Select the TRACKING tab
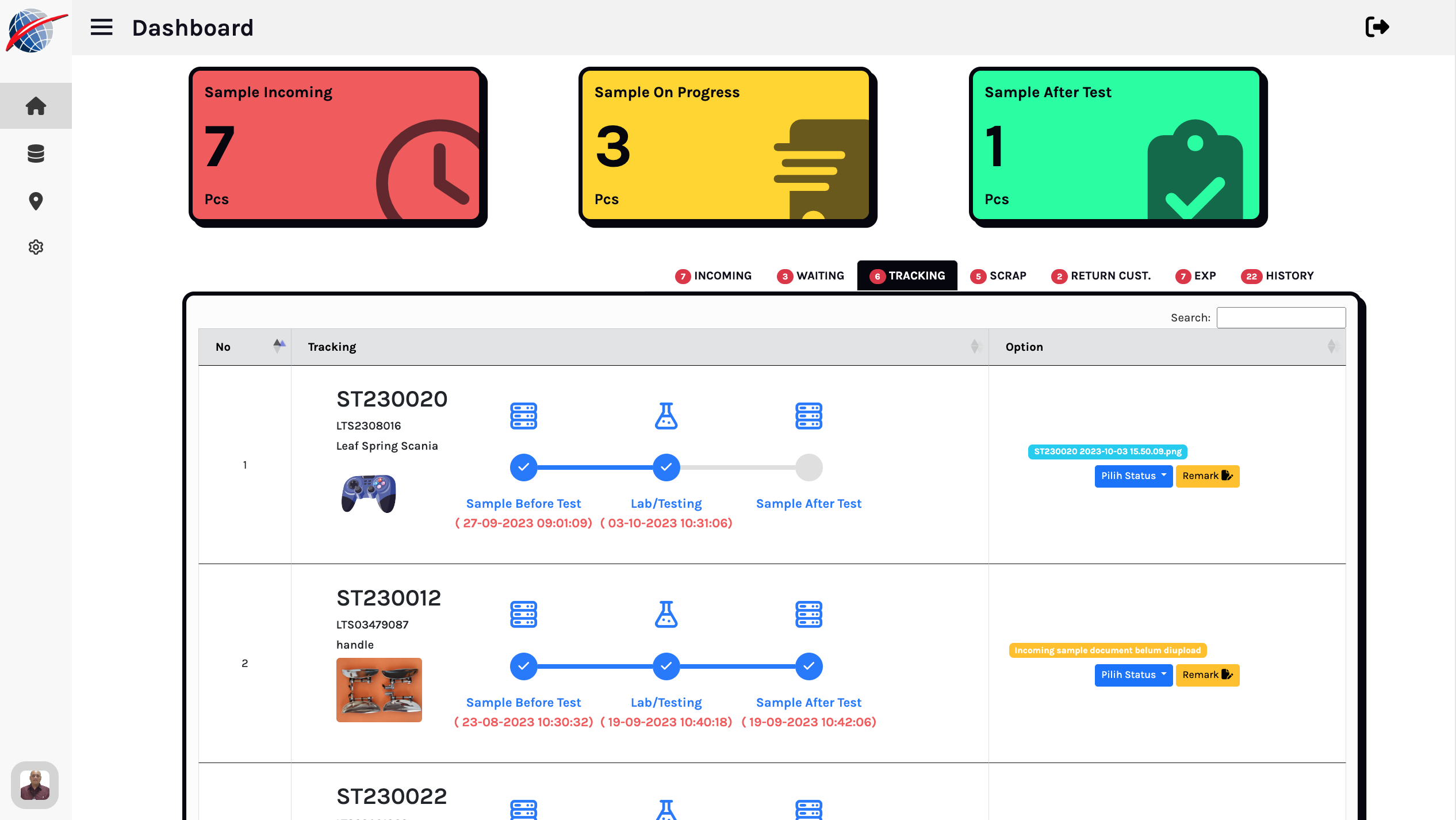This screenshot has height=820, width=1456. point(907,276)
